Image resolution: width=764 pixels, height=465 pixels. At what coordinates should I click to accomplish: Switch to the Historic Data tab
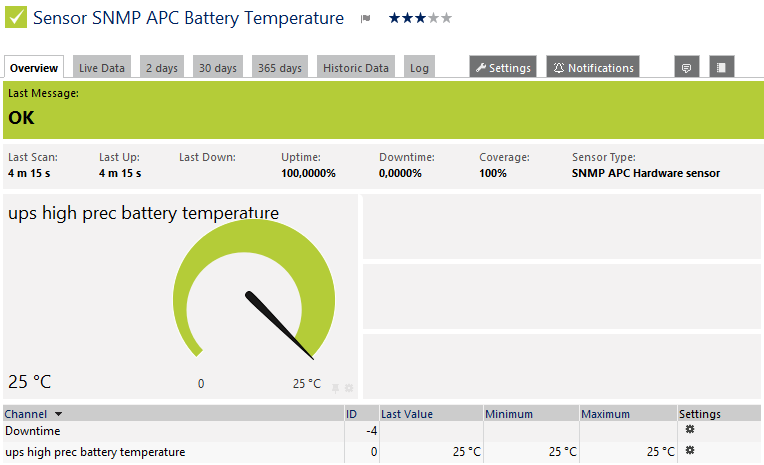pyautogui.click(x=356, y=67)
